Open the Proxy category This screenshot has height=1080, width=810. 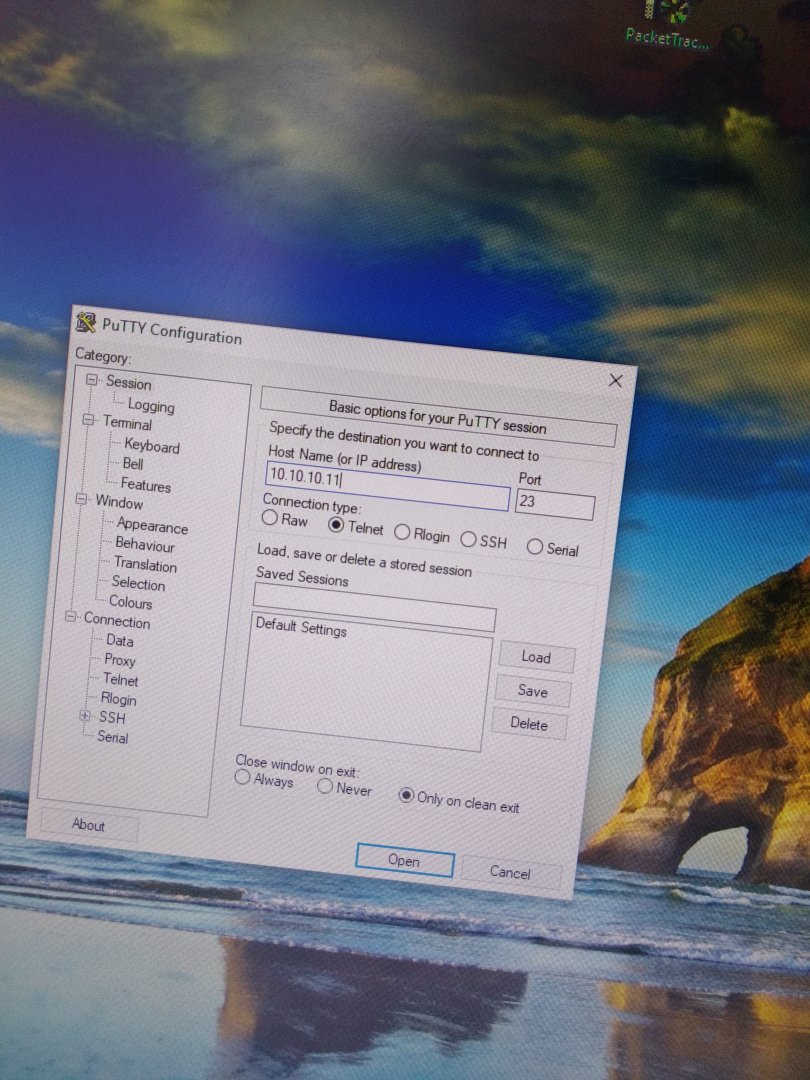(x=119, y=660)
